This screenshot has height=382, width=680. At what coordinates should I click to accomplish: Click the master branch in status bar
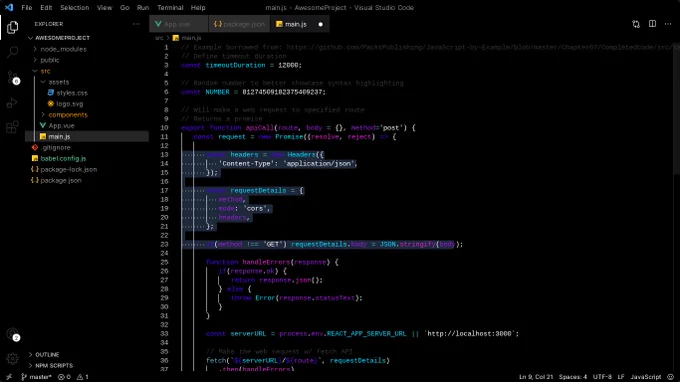[x=36, y=377]
